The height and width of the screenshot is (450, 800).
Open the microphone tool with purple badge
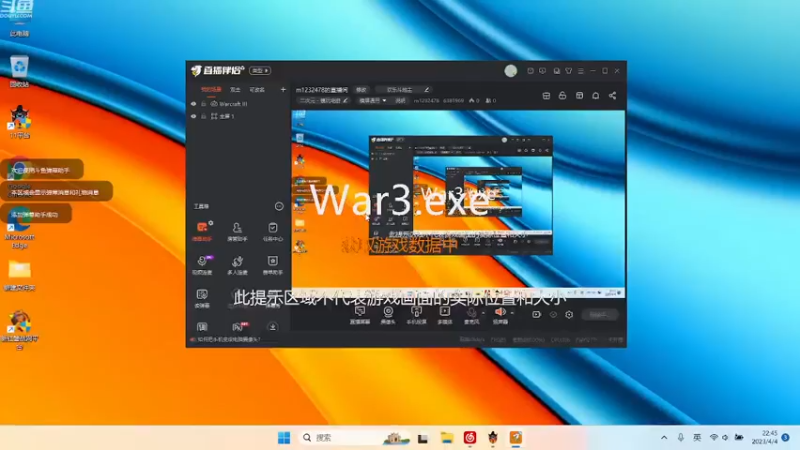pos(203,265)
